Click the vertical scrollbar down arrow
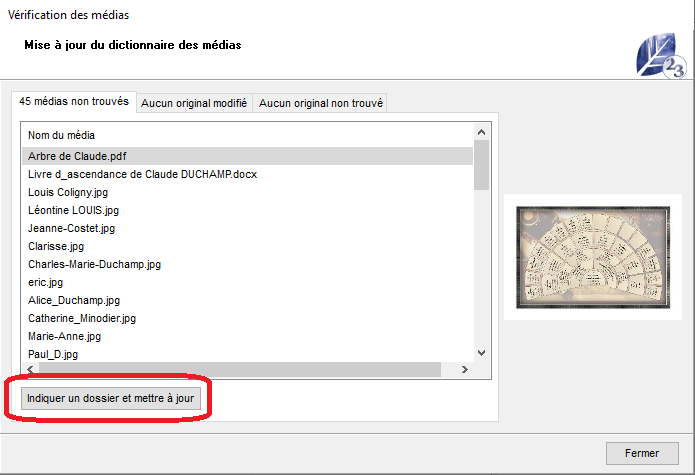 pos(481,352)
